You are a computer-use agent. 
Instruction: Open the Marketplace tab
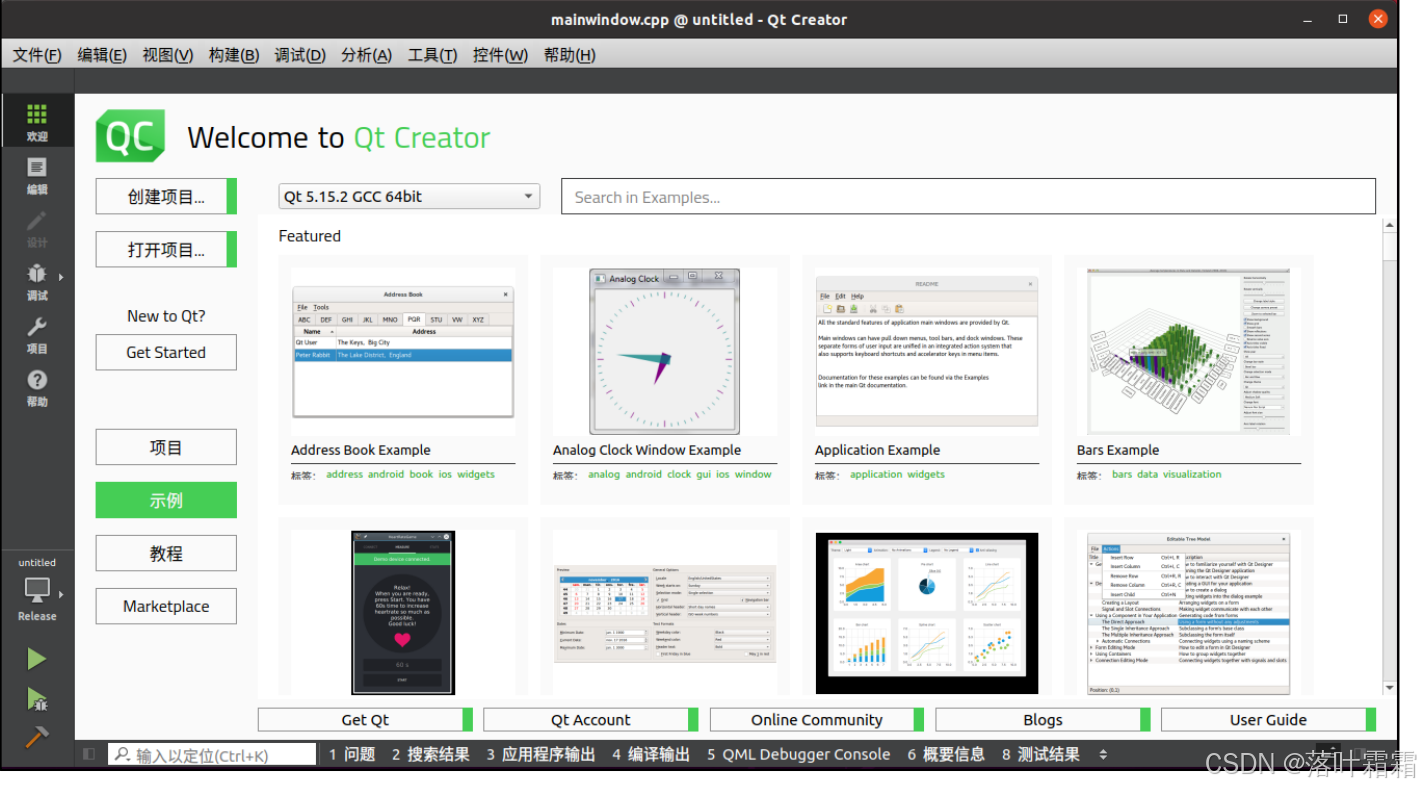[x=166, y=606]
